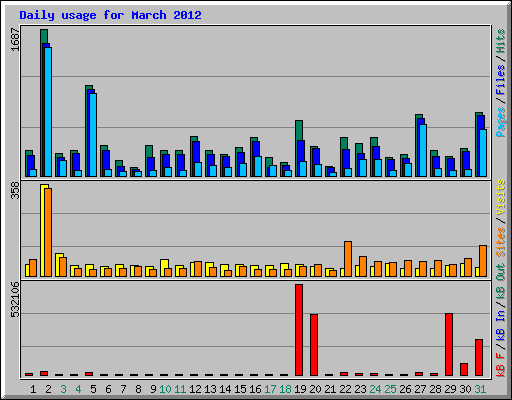Click the 358 axis value label
512x400 pixels.
(15, 191)
